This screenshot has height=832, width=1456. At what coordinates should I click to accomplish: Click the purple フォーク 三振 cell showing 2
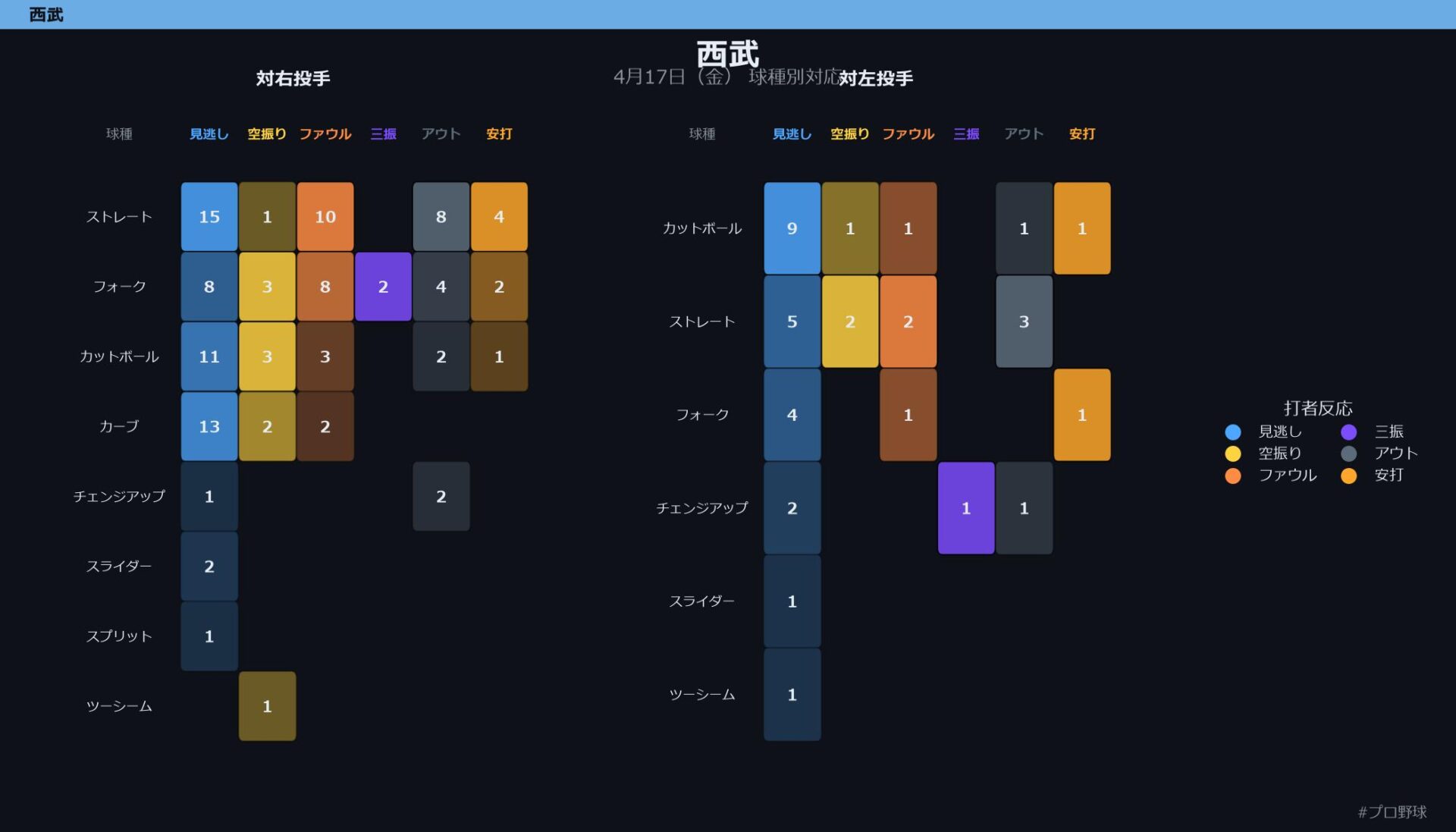click(x=383, y=287)
